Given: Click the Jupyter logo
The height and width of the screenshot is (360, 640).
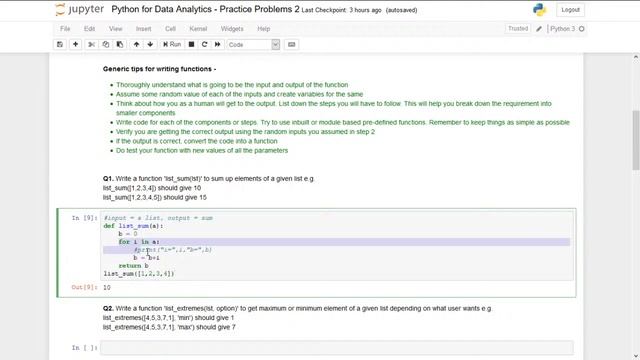Looking at the screenshot, I should click(80, 9).
